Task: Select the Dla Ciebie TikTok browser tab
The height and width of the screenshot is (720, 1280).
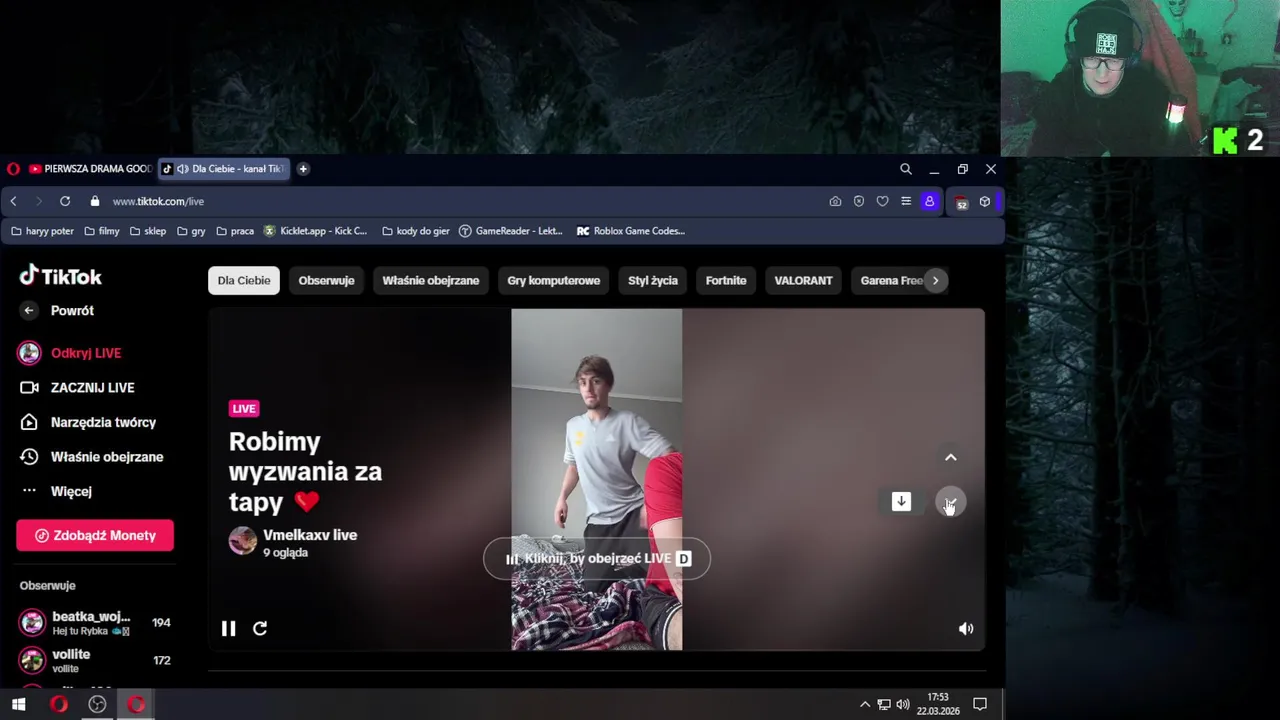Action: (x=224, y=169)
